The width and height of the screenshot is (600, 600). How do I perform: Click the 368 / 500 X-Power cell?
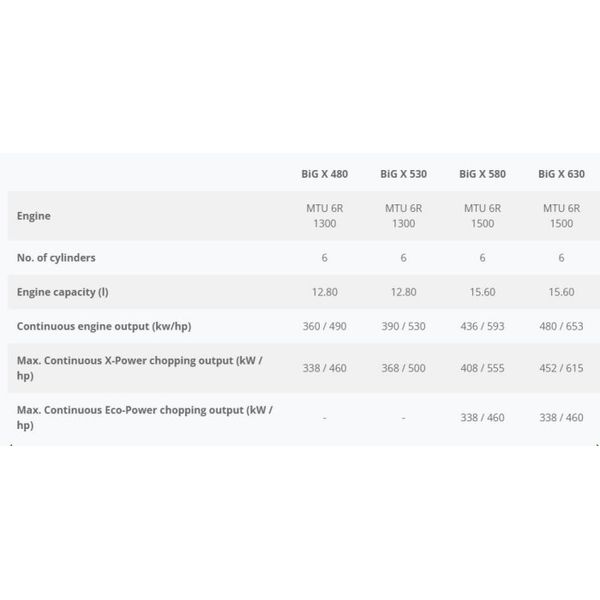403,368
